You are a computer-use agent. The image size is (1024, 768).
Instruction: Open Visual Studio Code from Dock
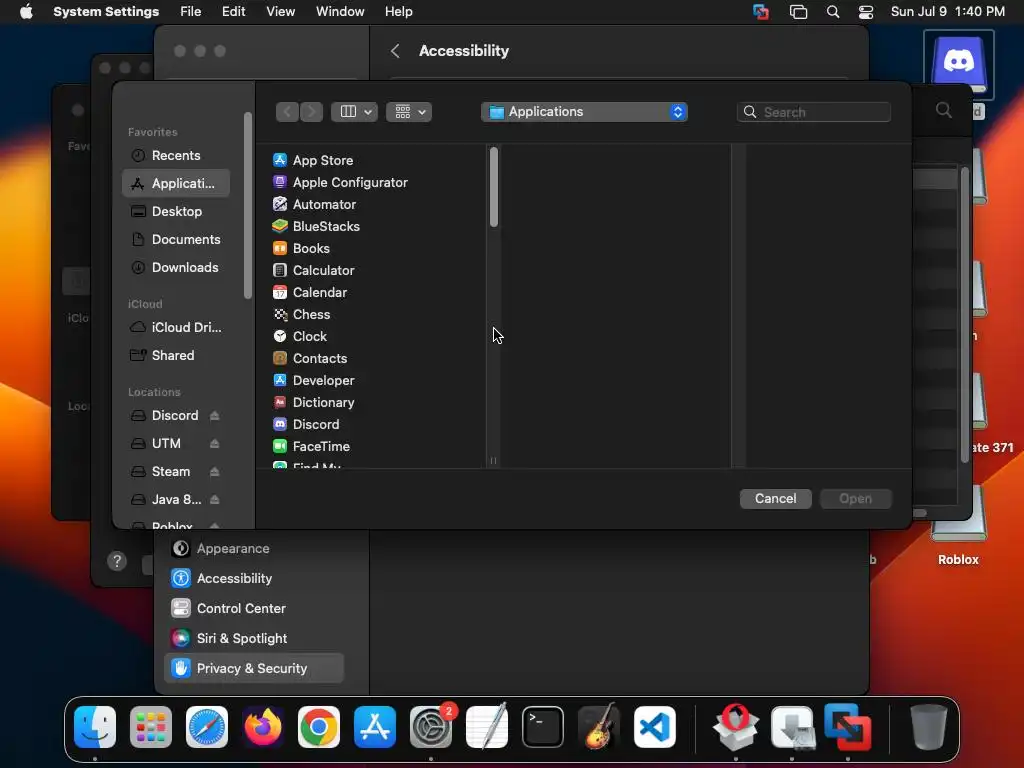tap(654, 727)
